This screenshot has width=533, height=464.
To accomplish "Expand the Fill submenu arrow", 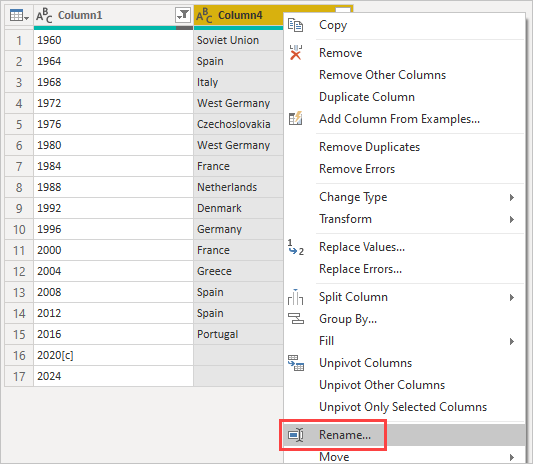I will pos(512,341).
